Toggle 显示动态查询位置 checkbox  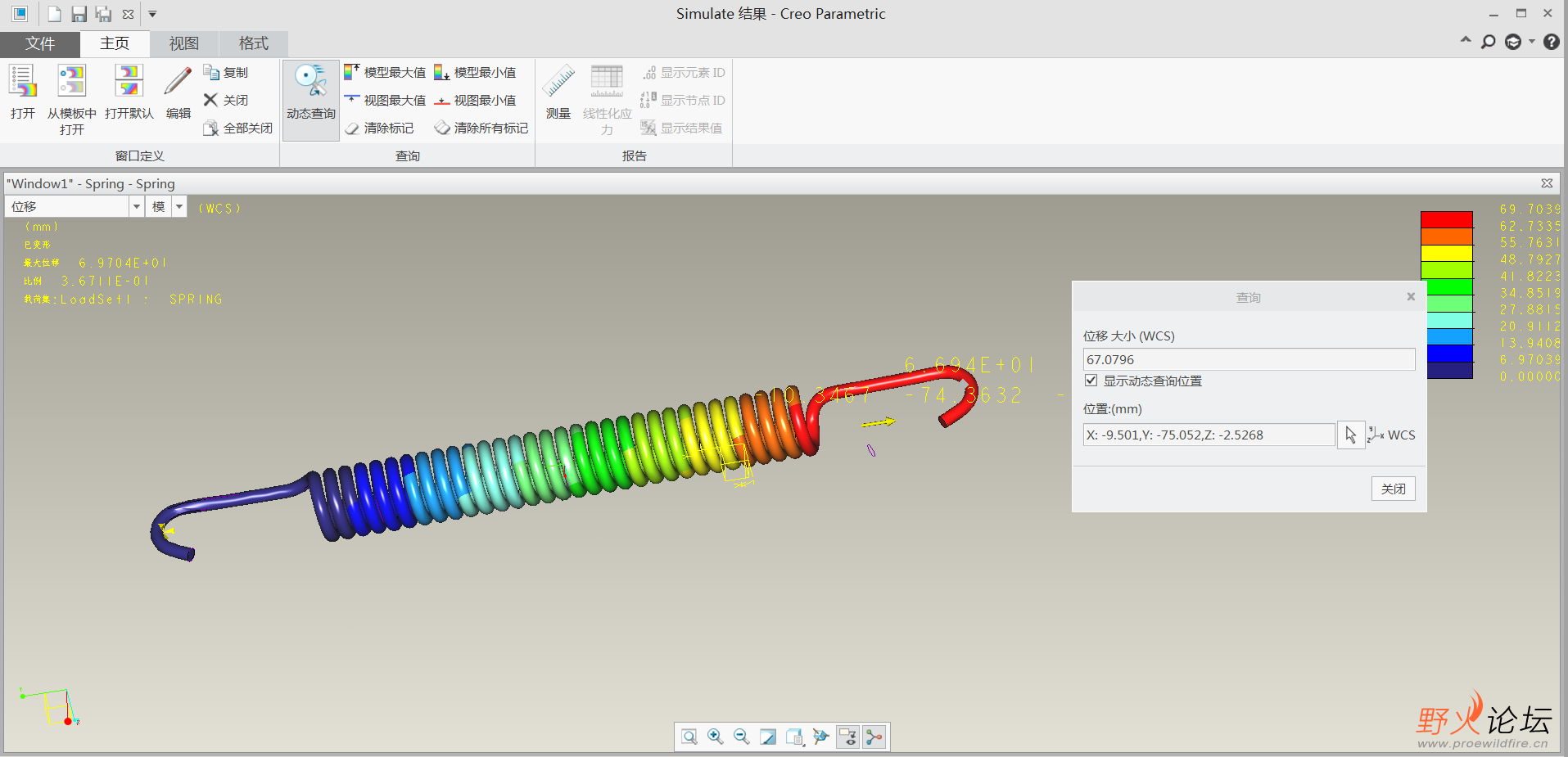(1091, 381)
